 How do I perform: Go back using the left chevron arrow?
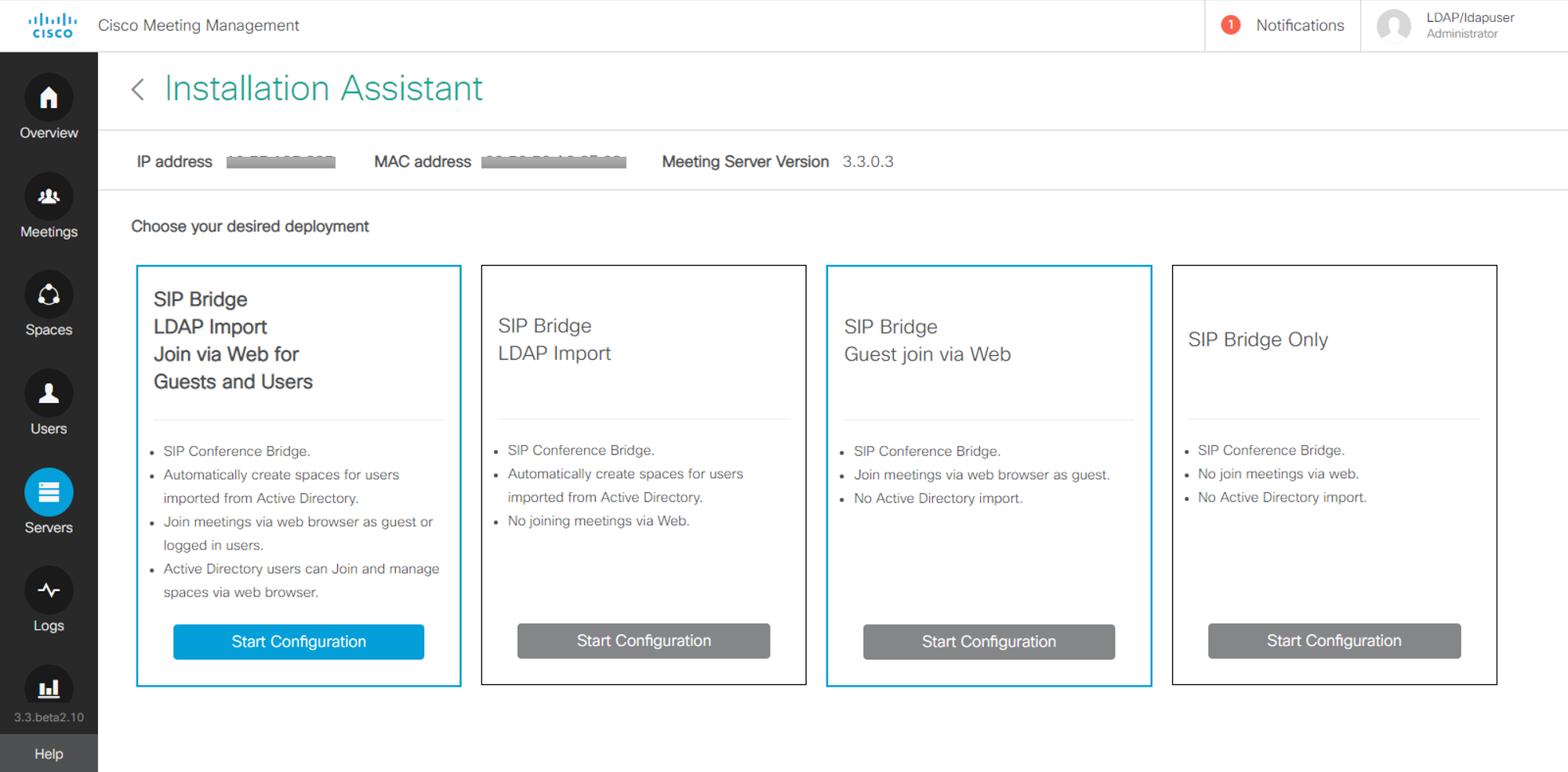tap(138, 89)
